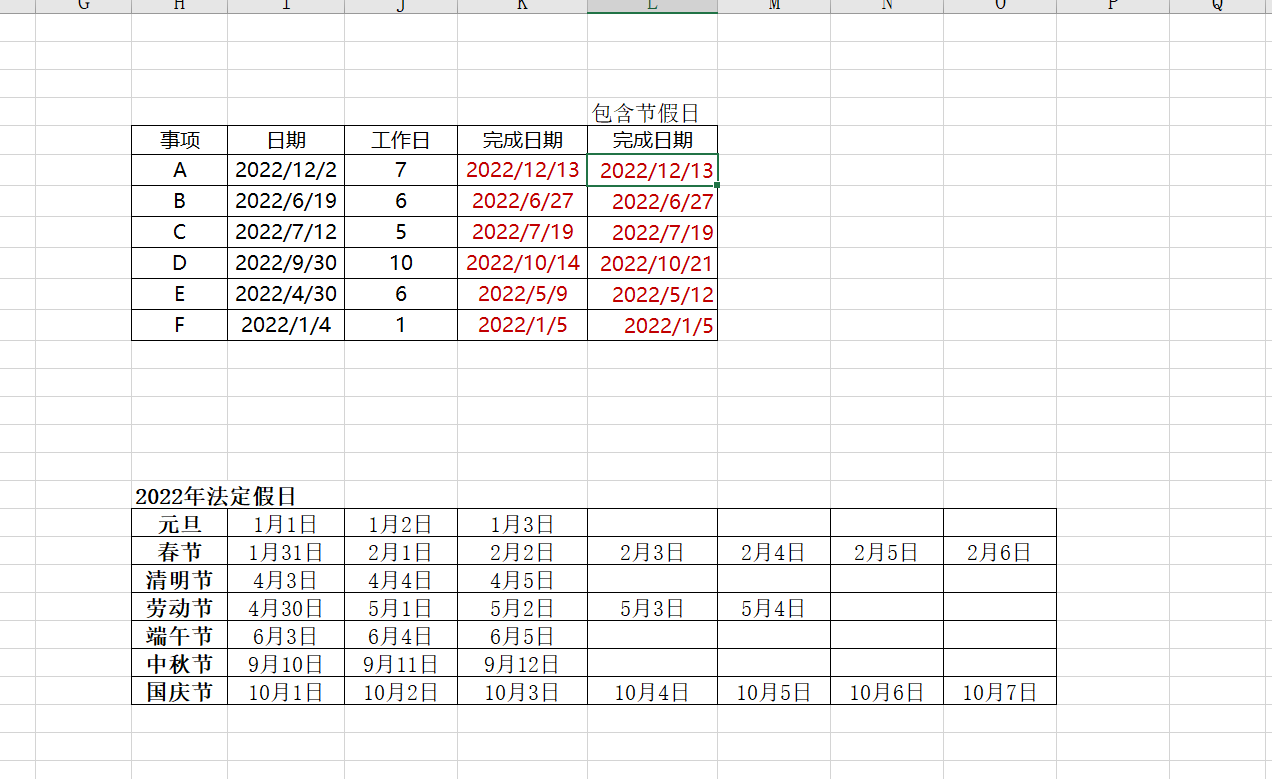
Task: Click 2022/7/19 directly right of workdays 5
Action: 522,232
